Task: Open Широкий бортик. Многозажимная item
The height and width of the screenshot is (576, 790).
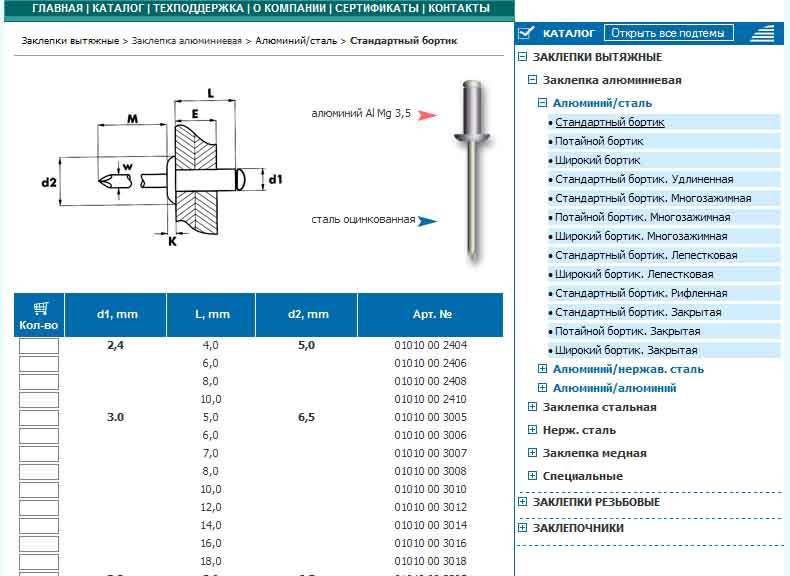Action: pos(641,236)
